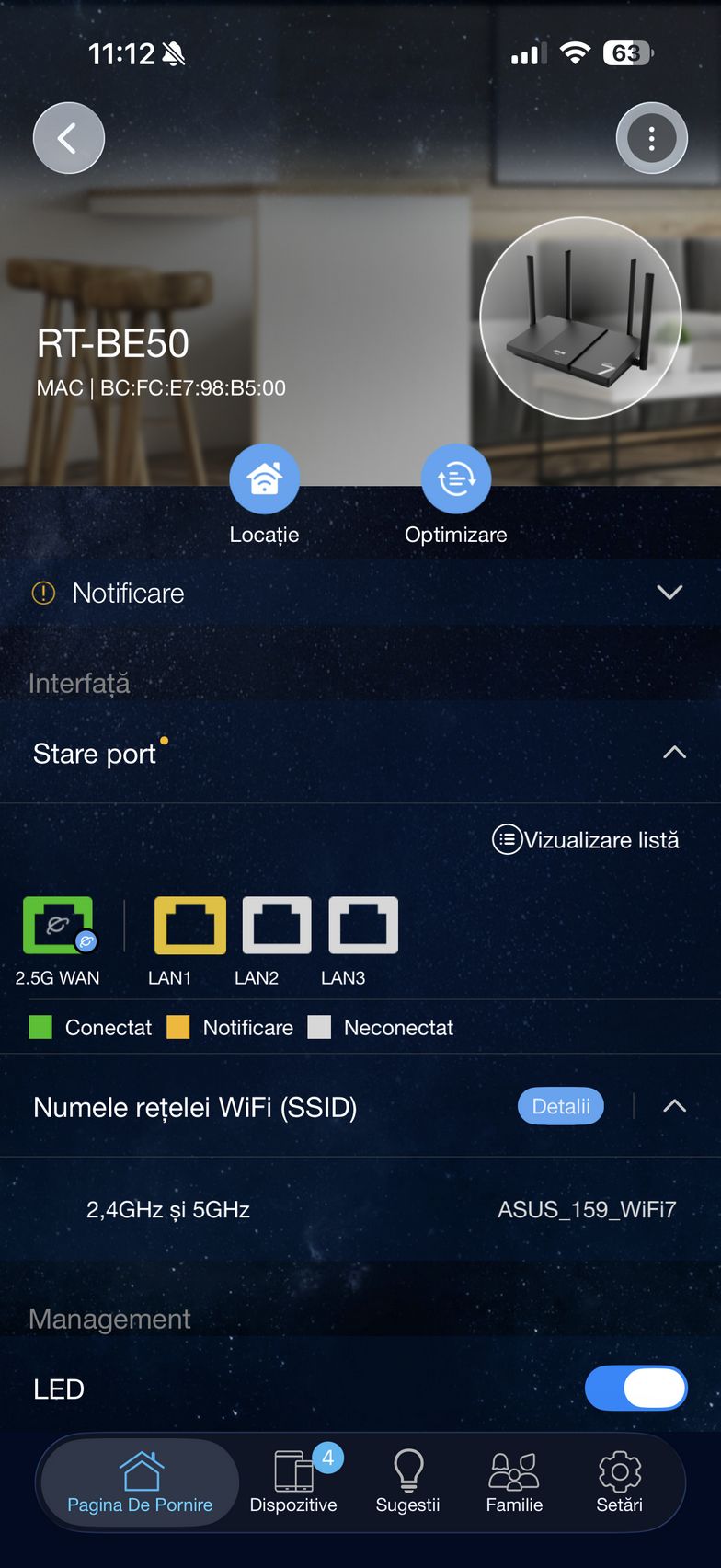721x1568 pixels.
Task: Open the Familie tab
Action: (514, 1482)
